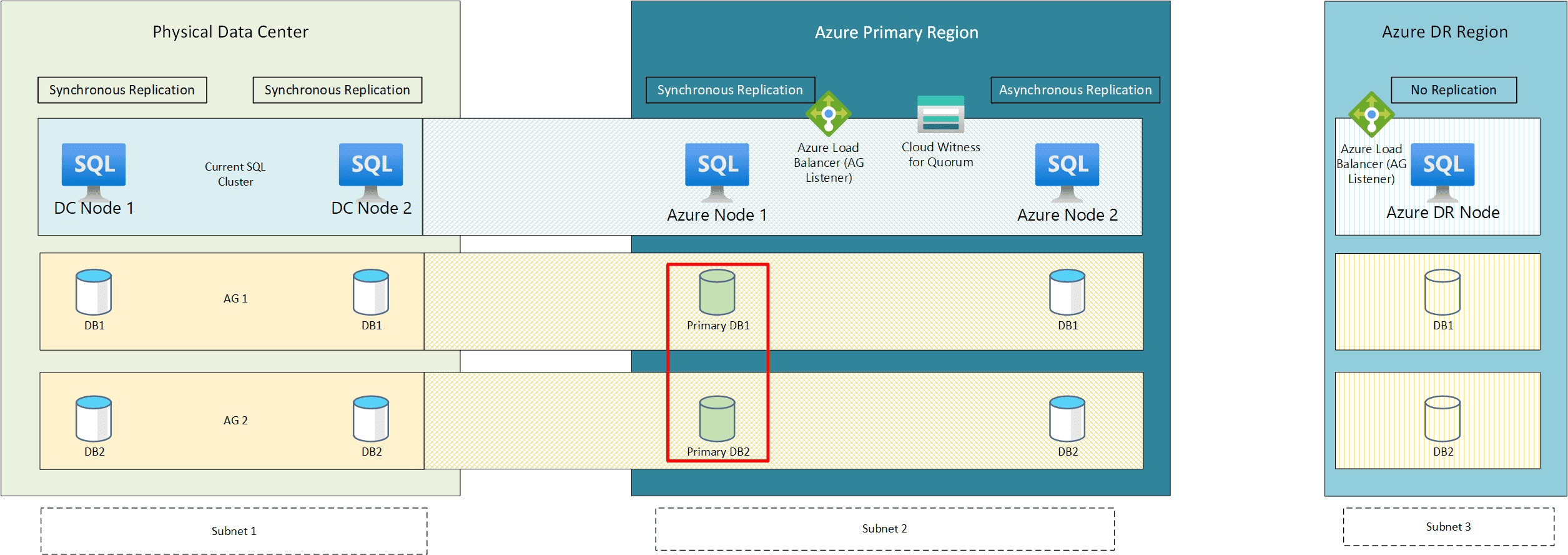Select the Subnet 1 dashed box
This screenshot has width=1568, height=555.
234,531
